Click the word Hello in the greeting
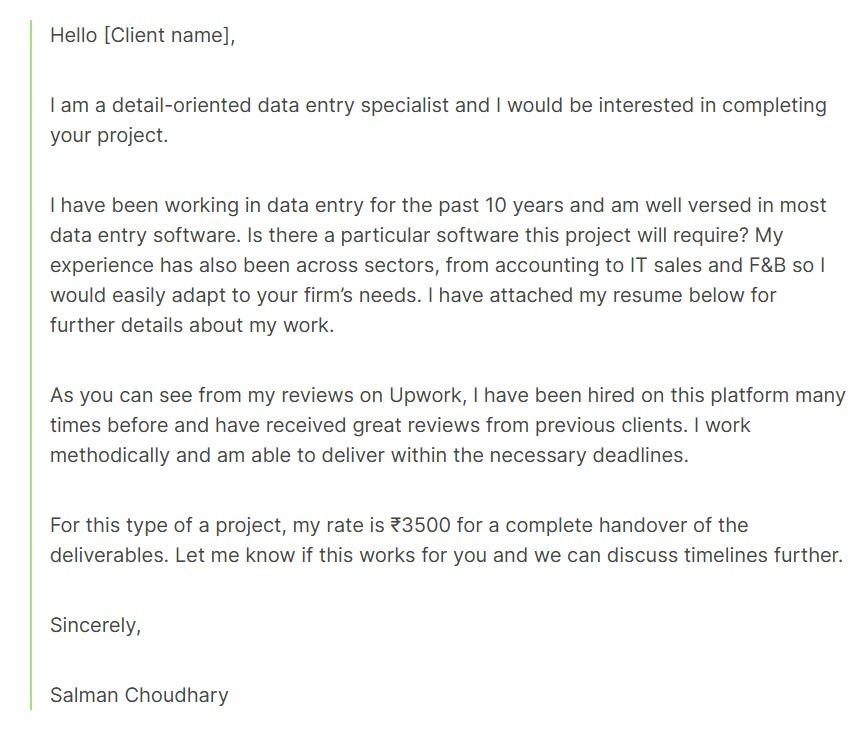Image resolution: width=866 pixels, height=740 pixels. [74, 36]
